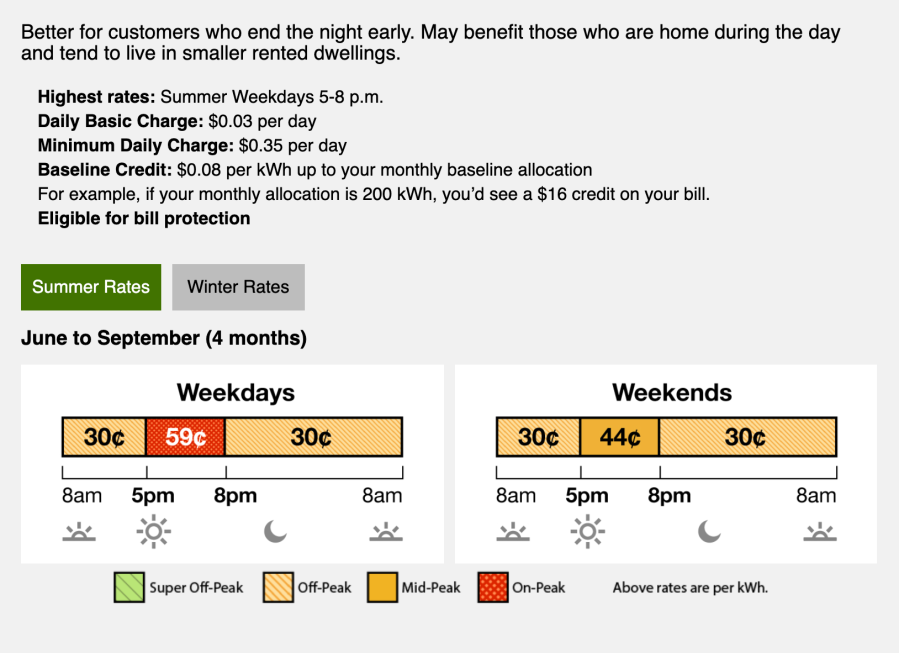
Task: Click the Weekdays sunrise icon at right end
Action: click(x=386, y=532)
